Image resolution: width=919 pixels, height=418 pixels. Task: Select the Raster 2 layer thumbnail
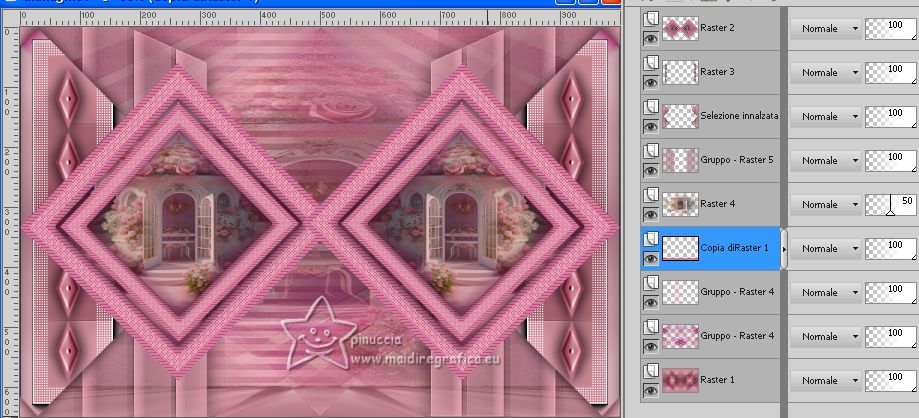(x=680, y=28)
